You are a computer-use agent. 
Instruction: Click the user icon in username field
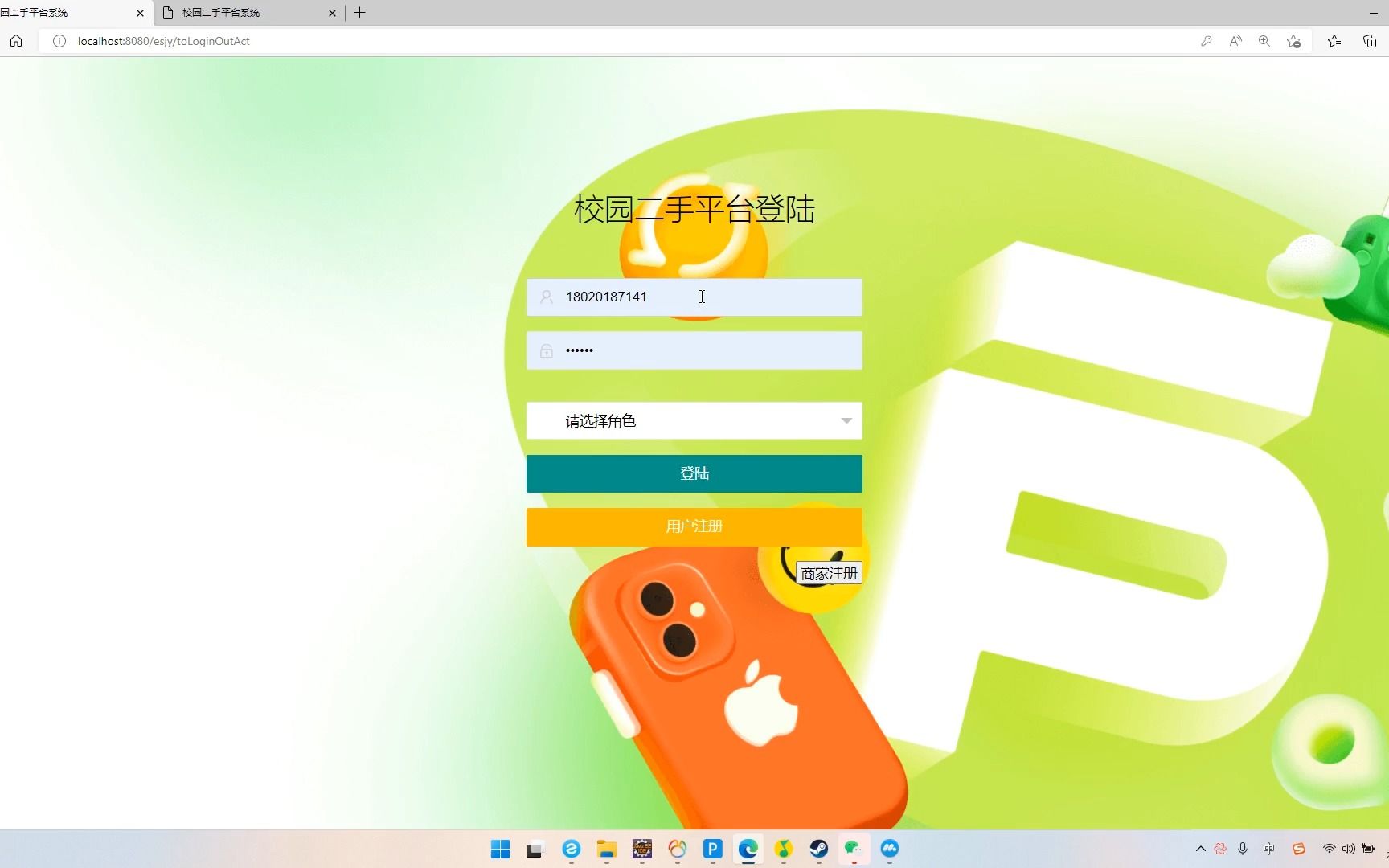546,297
